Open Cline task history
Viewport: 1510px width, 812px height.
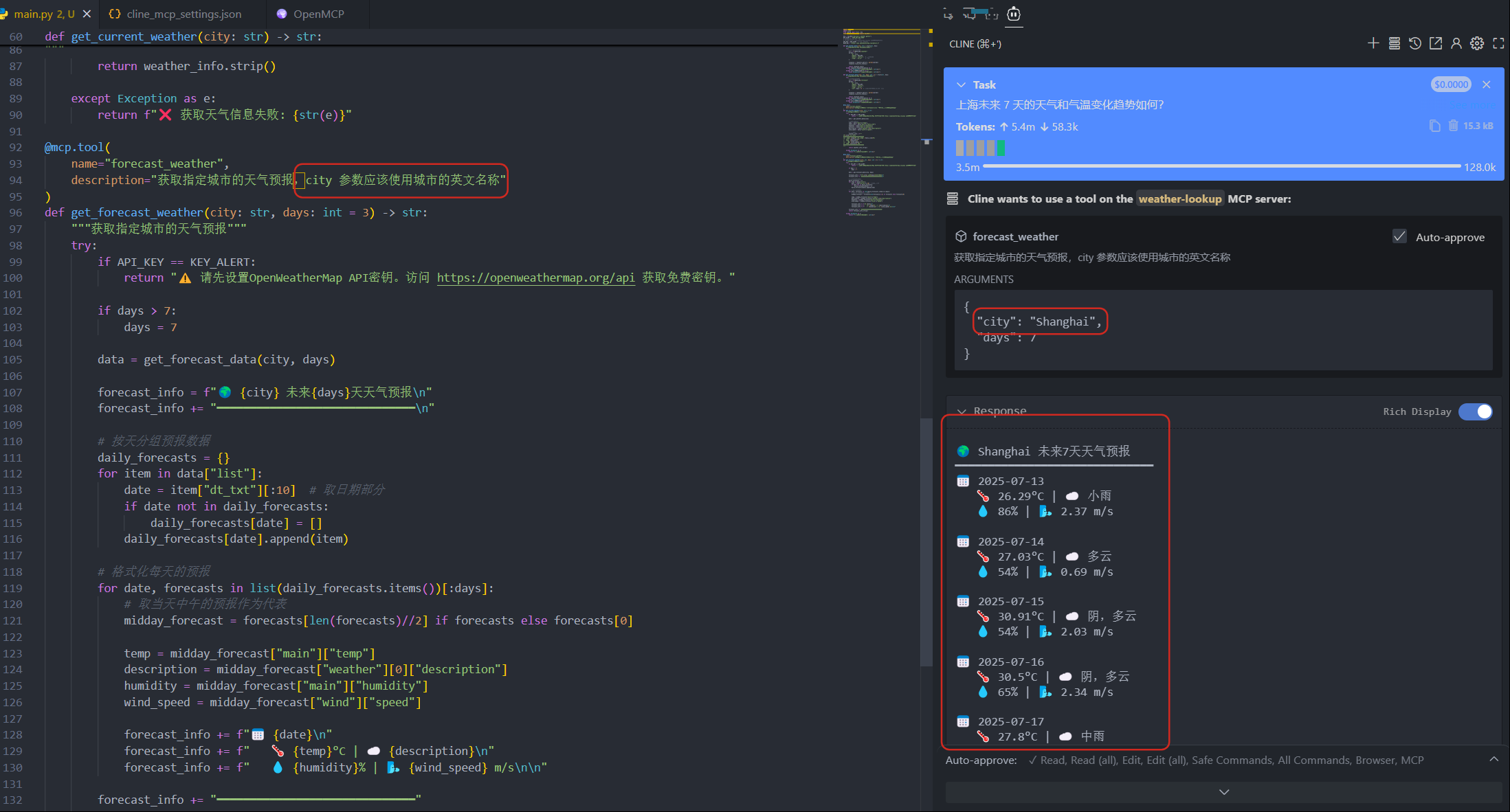click(1414, 43)
